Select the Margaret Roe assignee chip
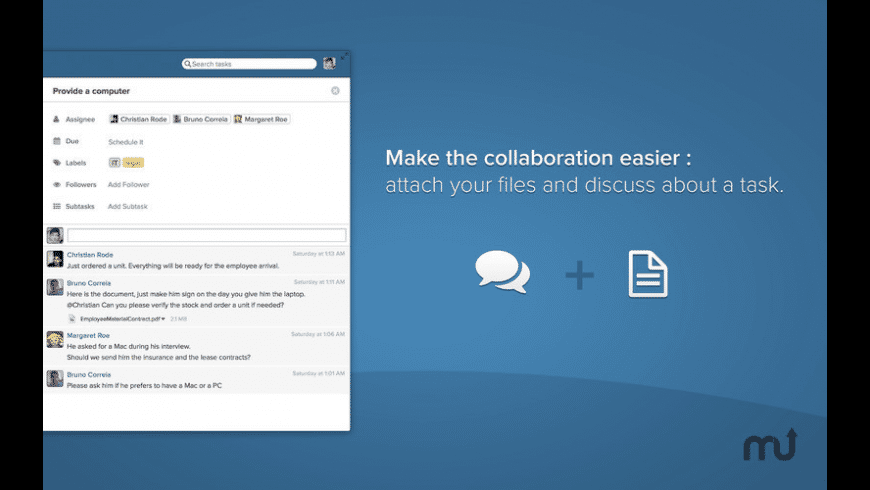Viewport: 870px width, 490px height. point(261,119)
